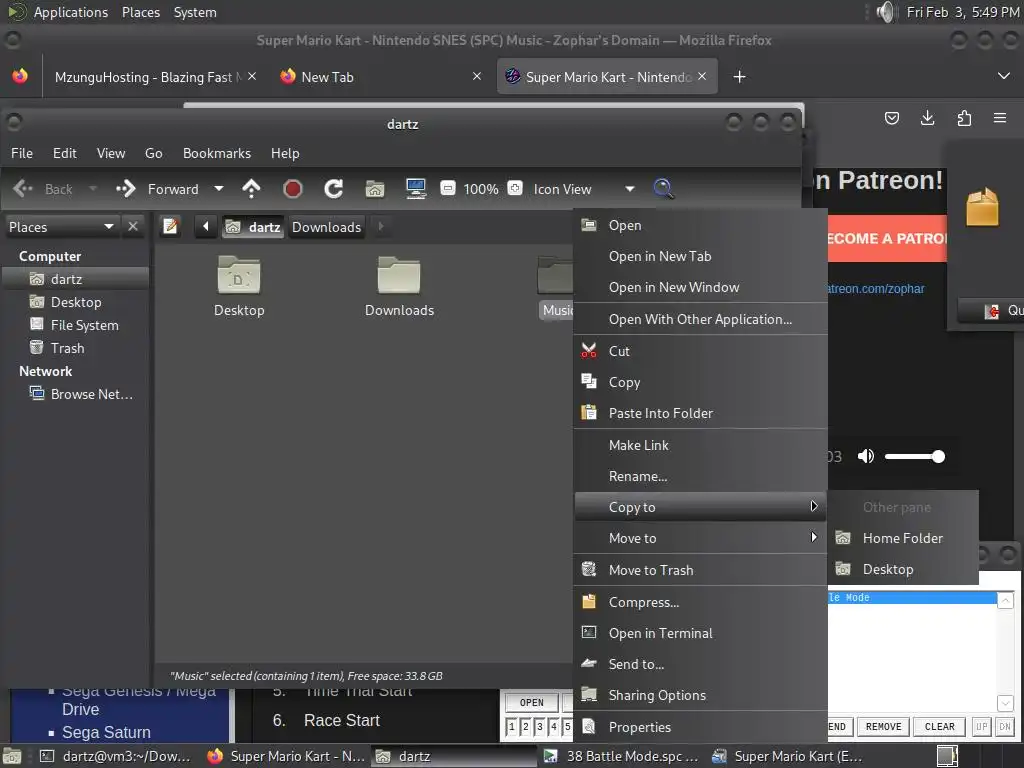Image resolution: width=1024 pixels, height=768 pixels.
Task: Click the path bar left scroll arrow
Action: pyautogui.click(x=206, y=227)
